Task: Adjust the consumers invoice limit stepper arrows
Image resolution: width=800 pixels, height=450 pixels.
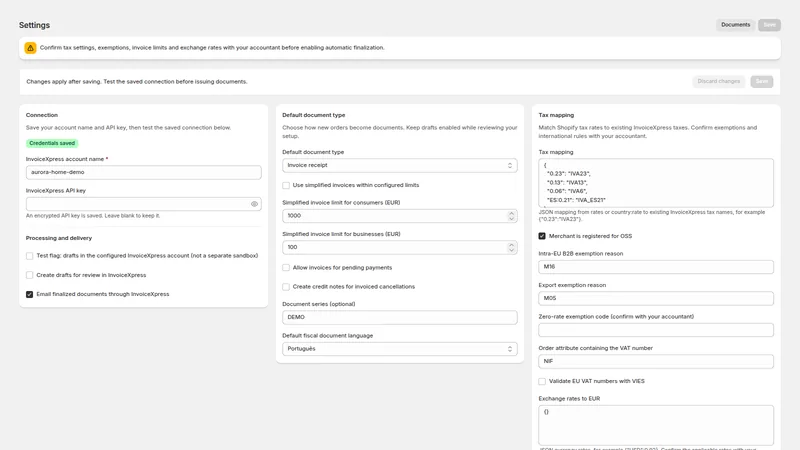Action: [511, 216]
